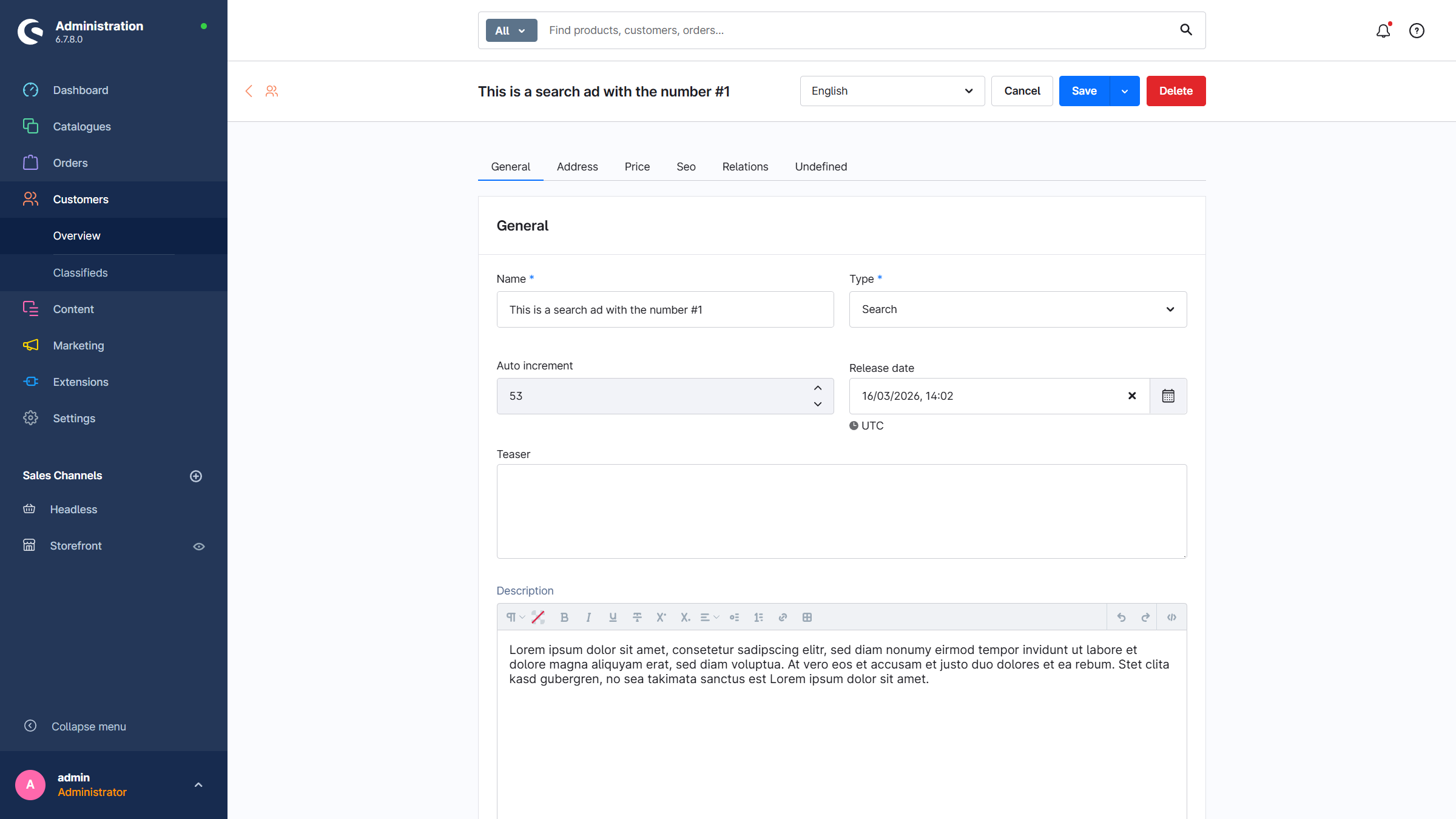Toggle bold formatting in description editor
1456x819 pixels.
coord(564,617)
